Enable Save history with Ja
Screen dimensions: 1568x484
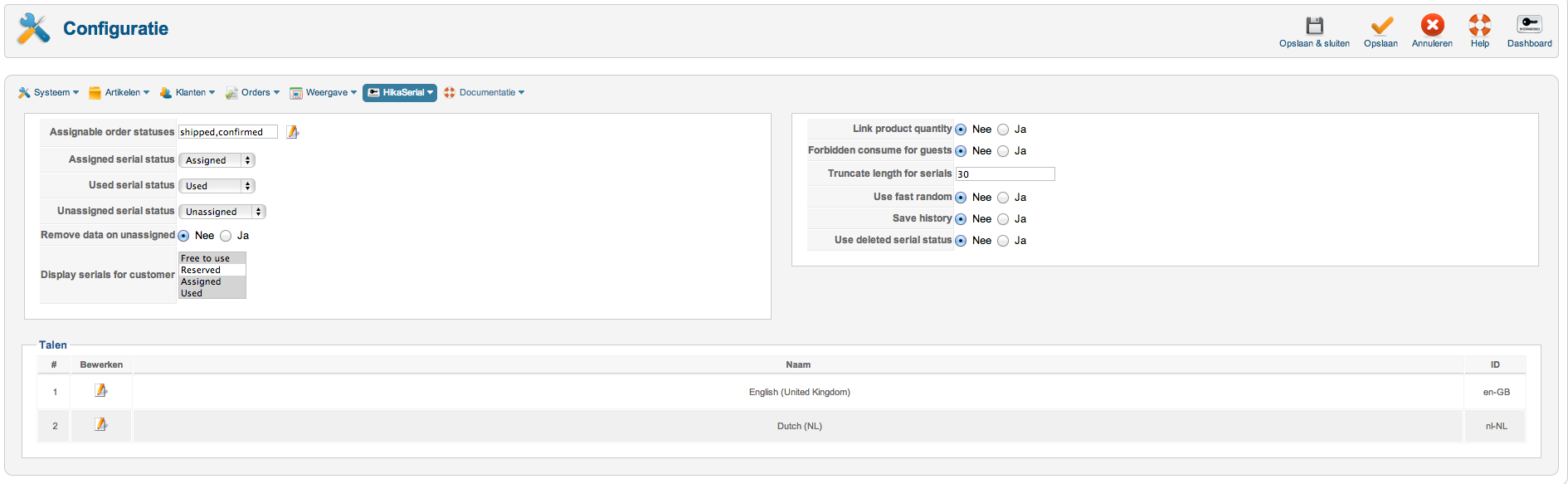tap(1003, 219)
